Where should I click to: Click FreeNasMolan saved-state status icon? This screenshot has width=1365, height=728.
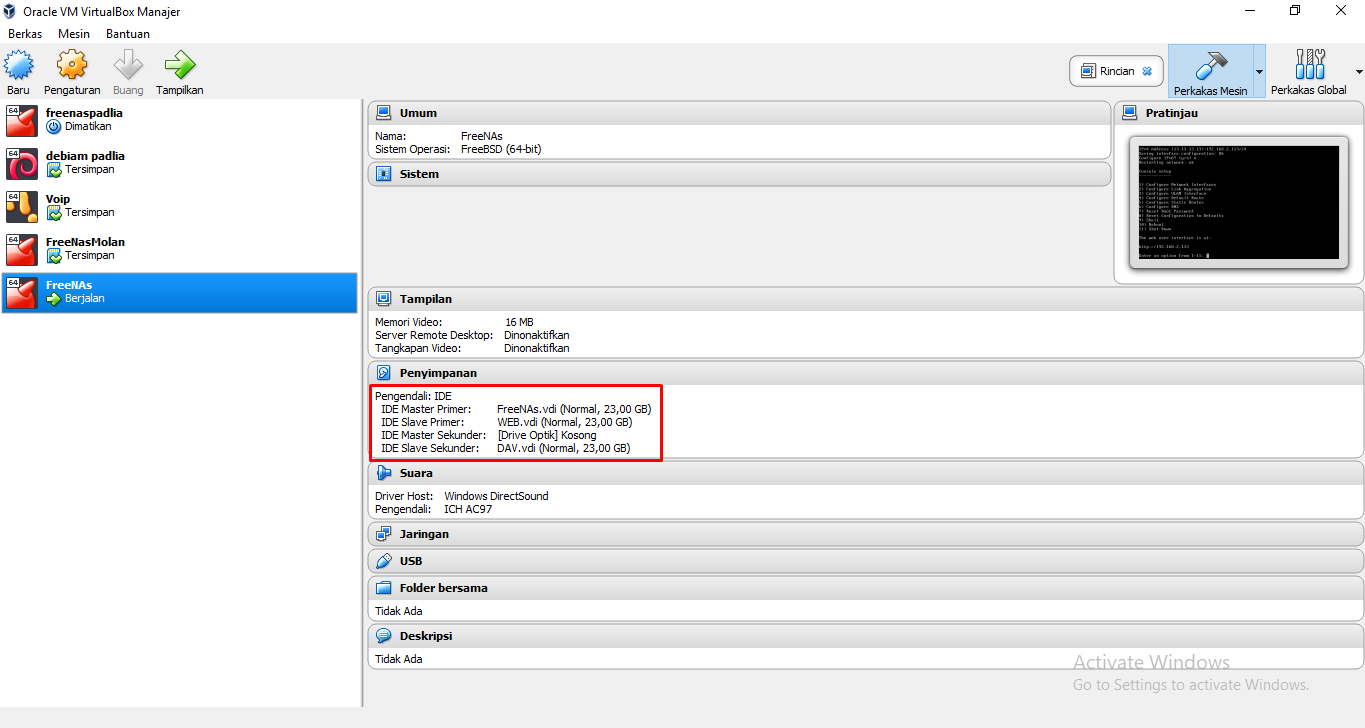click(54, 256)
